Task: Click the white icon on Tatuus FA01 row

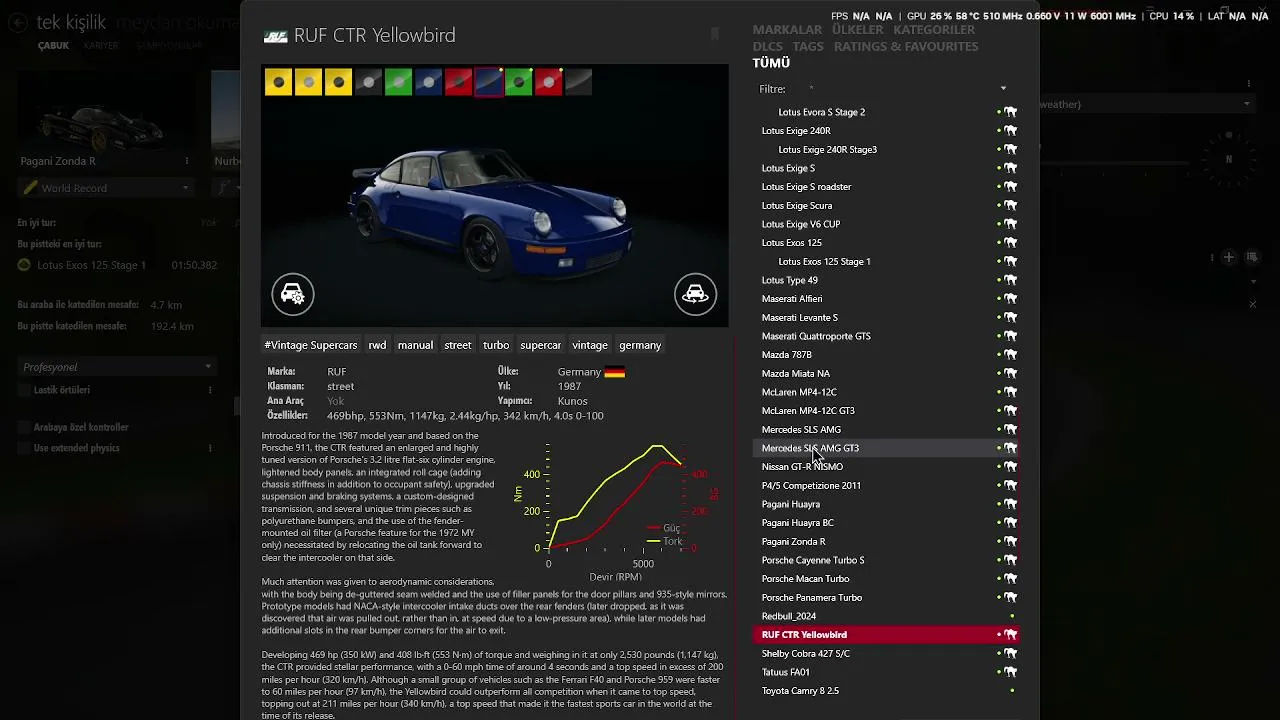Action: (1011, 672)
